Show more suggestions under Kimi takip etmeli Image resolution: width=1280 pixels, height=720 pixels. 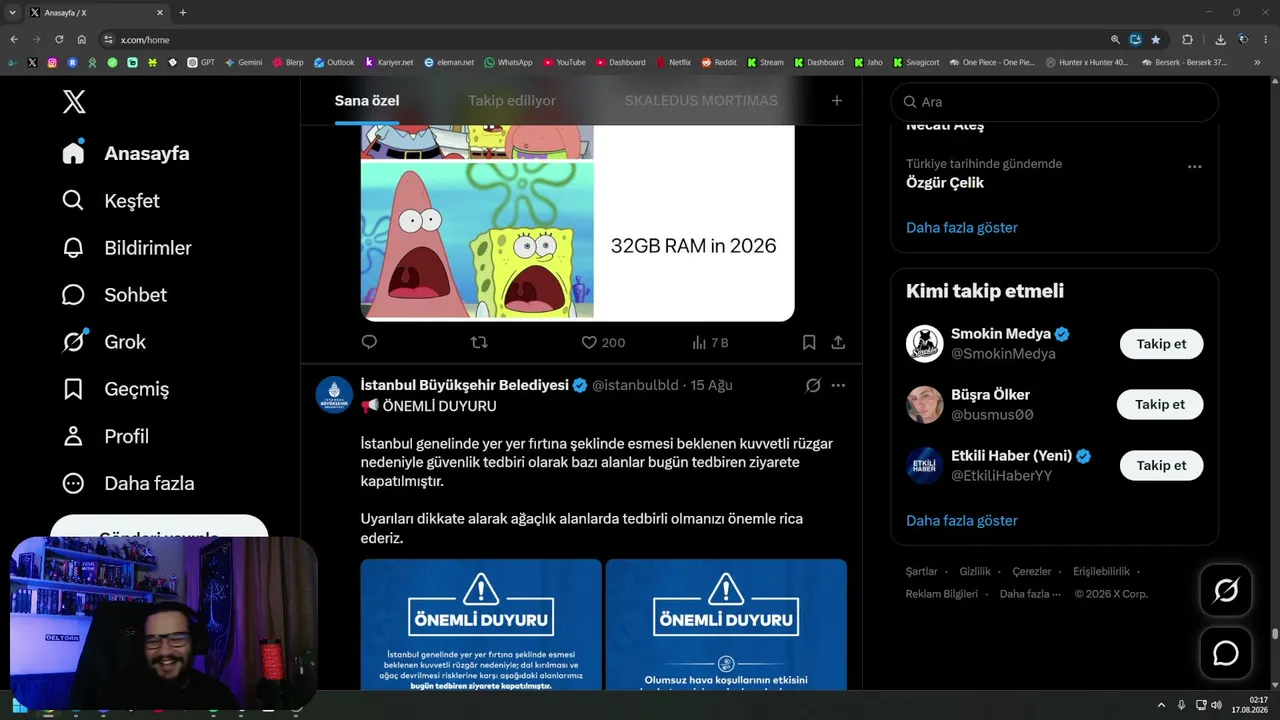(962, 520)
